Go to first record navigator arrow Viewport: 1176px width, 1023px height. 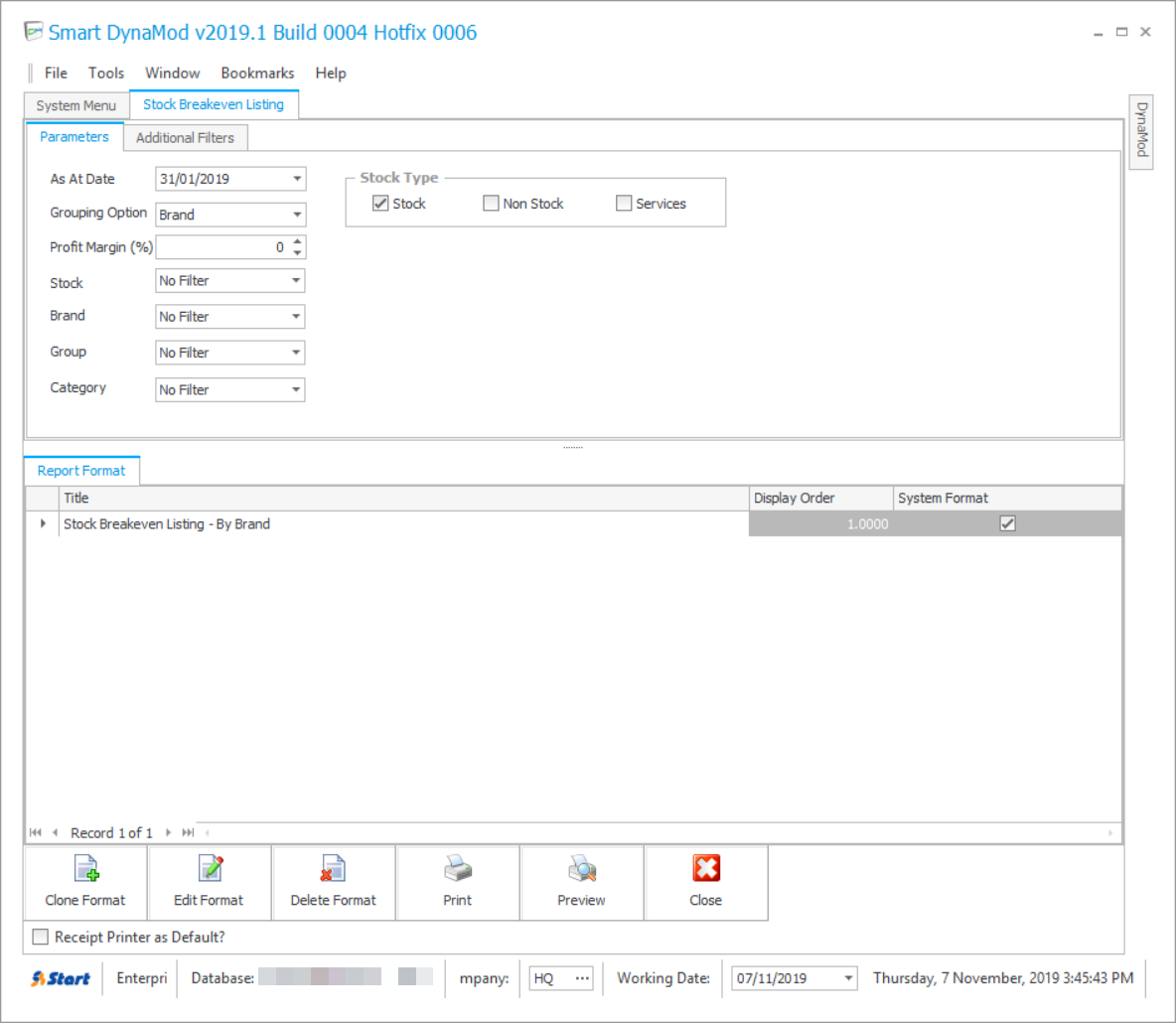coord(35,832)
